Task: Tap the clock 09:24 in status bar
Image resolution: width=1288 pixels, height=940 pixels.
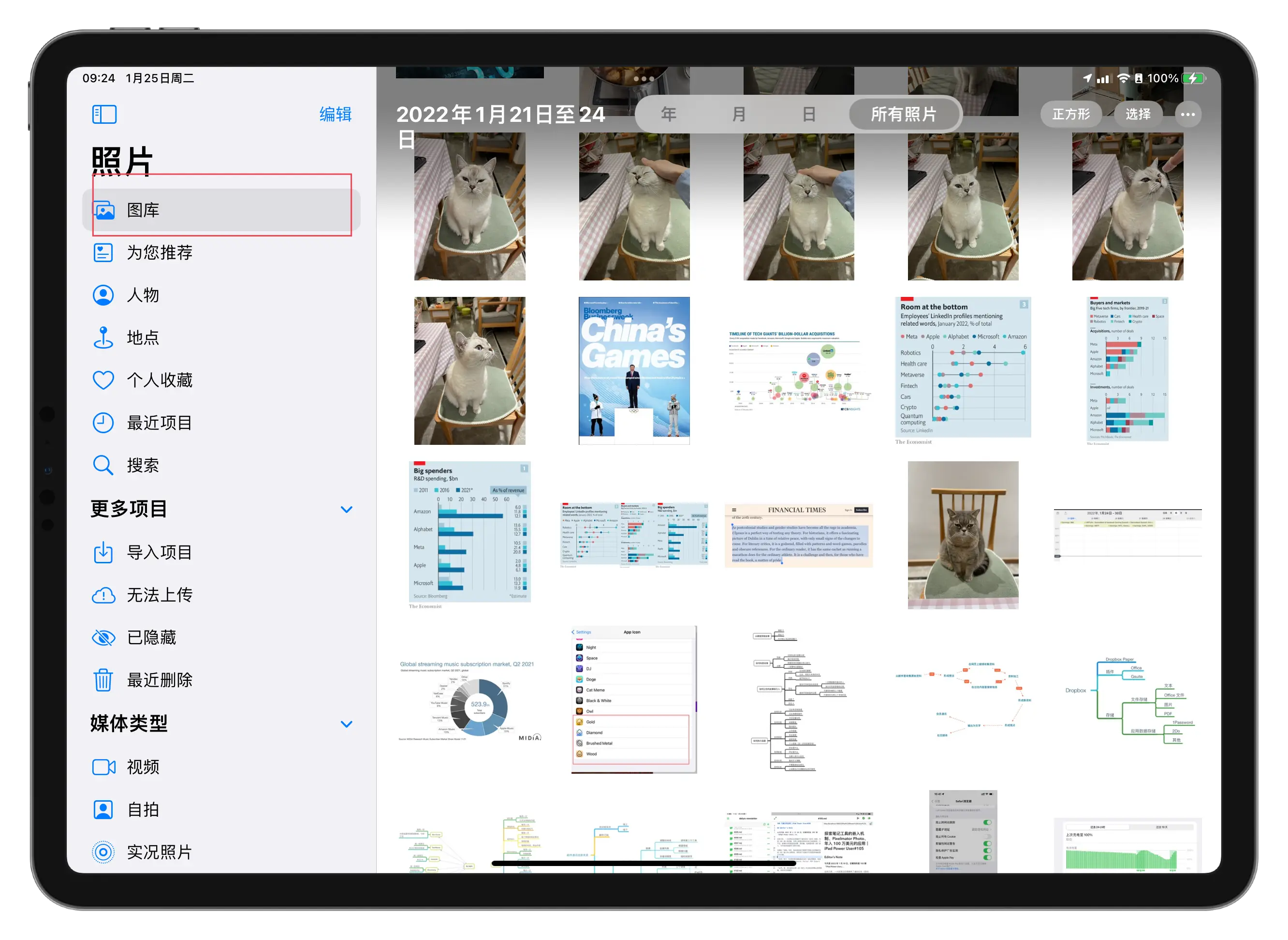Action: (x=99, y=78)
